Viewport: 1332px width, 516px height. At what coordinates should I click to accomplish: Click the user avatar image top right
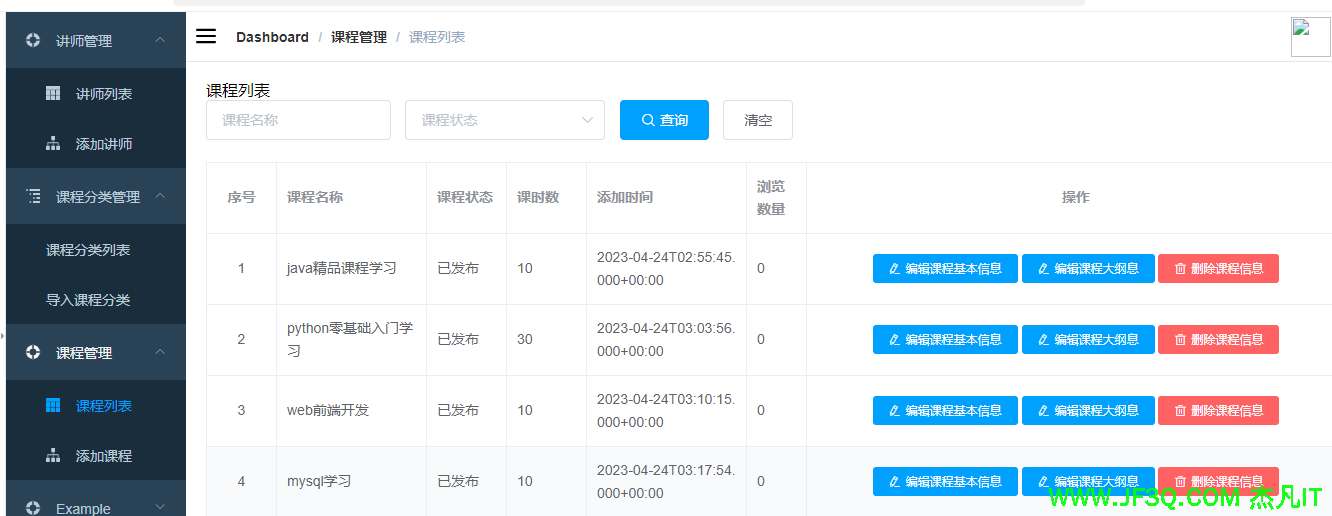pyautogui.click(x=1310, y=37)
